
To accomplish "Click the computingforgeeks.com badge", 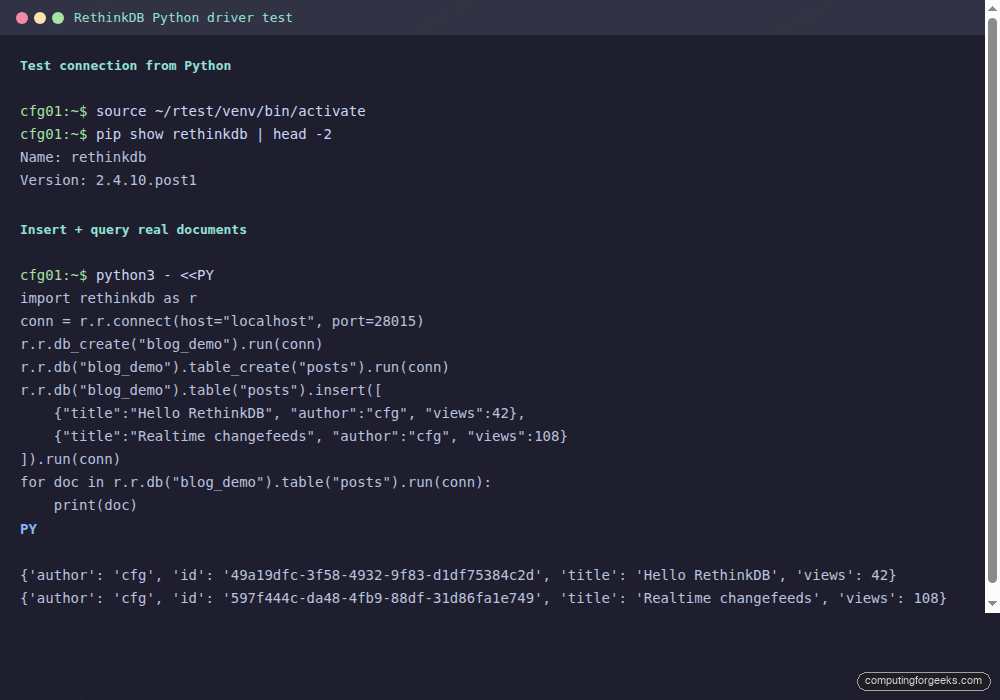I will coord(923,680).
